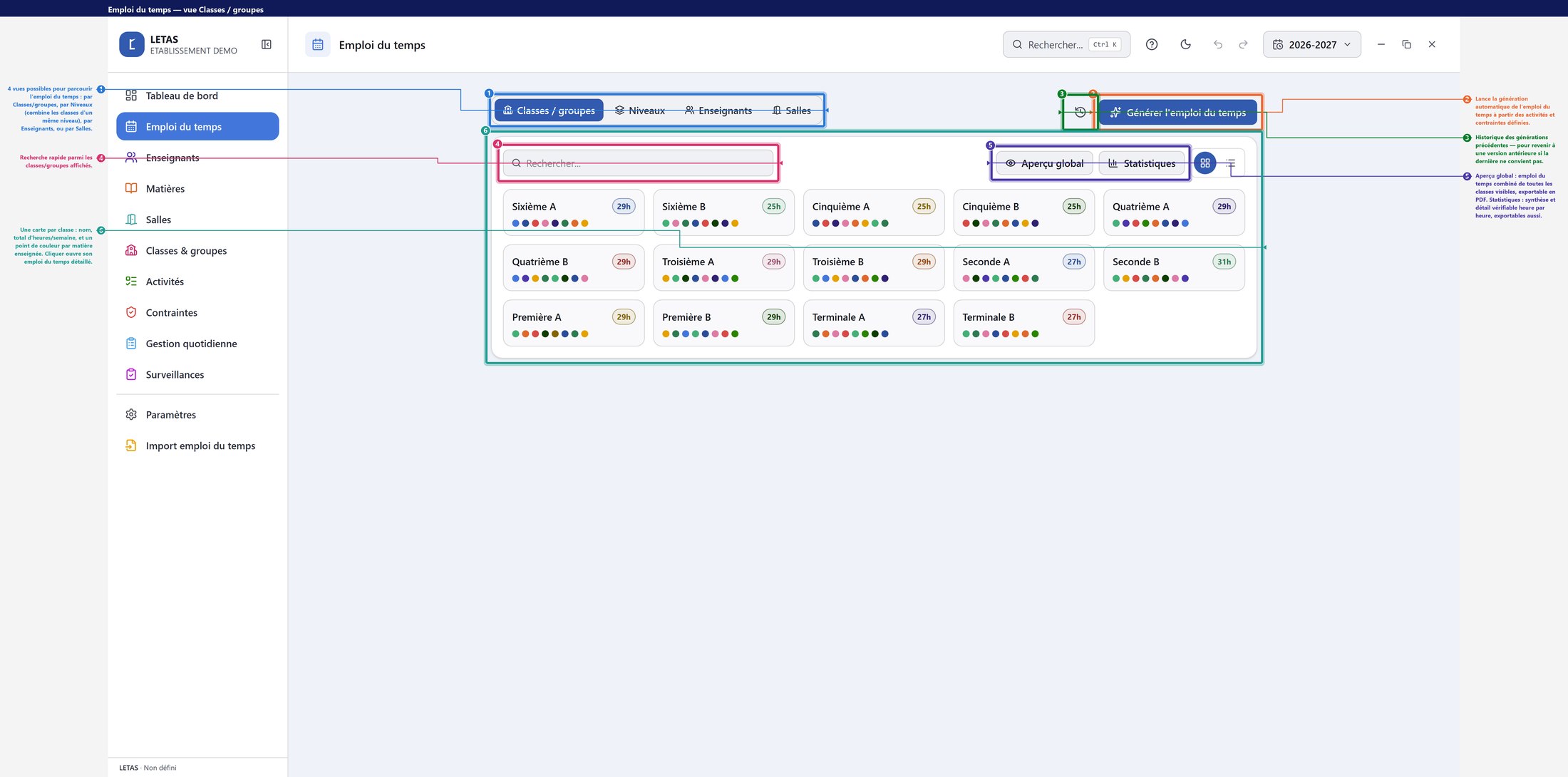Click the Activités sidebar icon
The width and height of the screenshot is (1568, 777).
pos(131,282)
